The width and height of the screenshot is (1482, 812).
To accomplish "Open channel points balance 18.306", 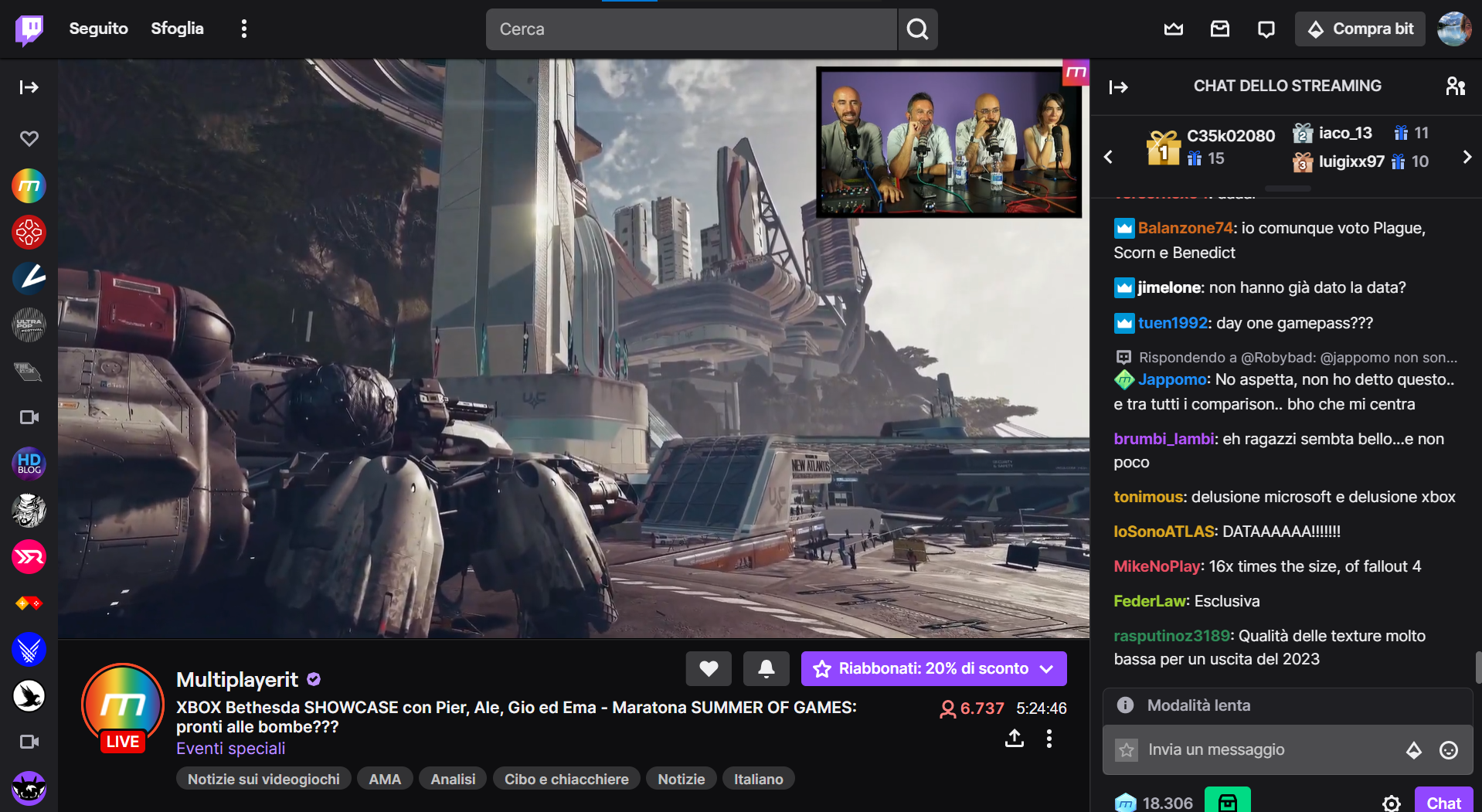I will pos(1154,803).
